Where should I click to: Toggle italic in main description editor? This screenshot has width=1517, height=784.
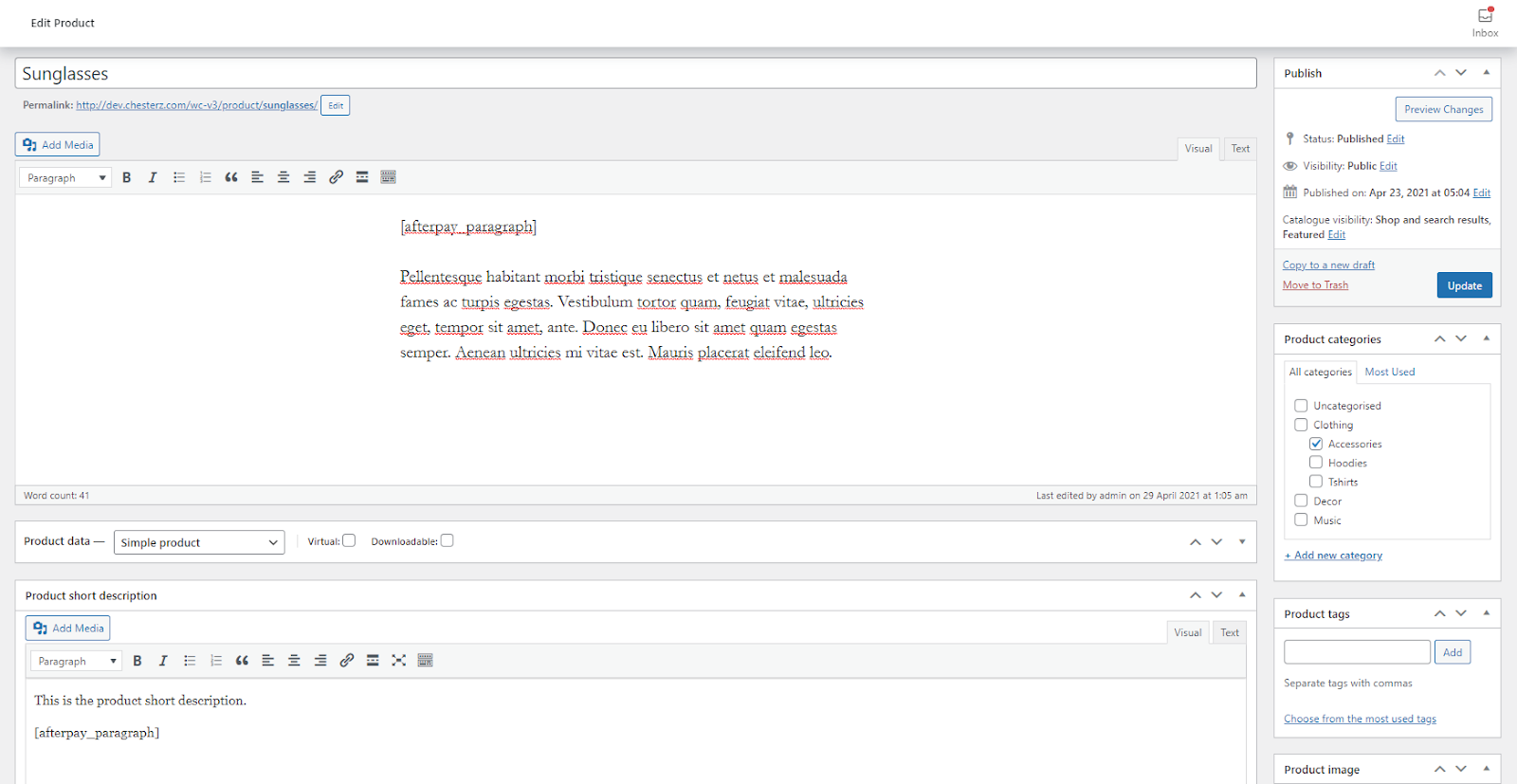click(153, 177)
